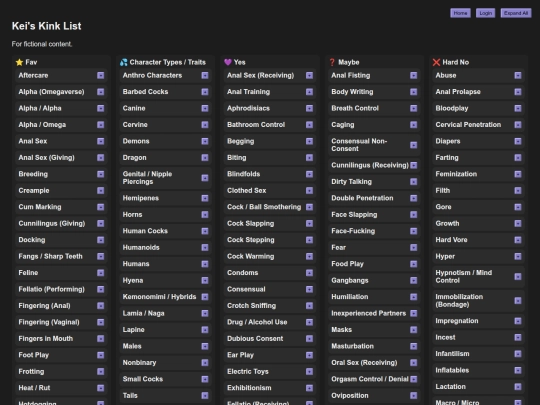This screenshot has height=405, width=540.
Task: Click the square icon beside Electric Toys
Action: [309, 371]
